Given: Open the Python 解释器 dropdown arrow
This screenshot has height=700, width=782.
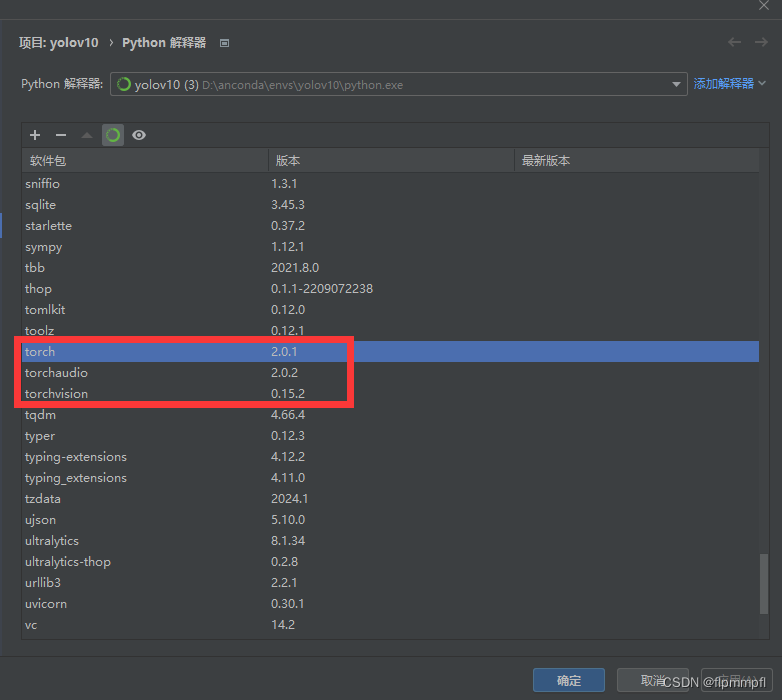Looking at the screenshot, I should tap(676, 84).
